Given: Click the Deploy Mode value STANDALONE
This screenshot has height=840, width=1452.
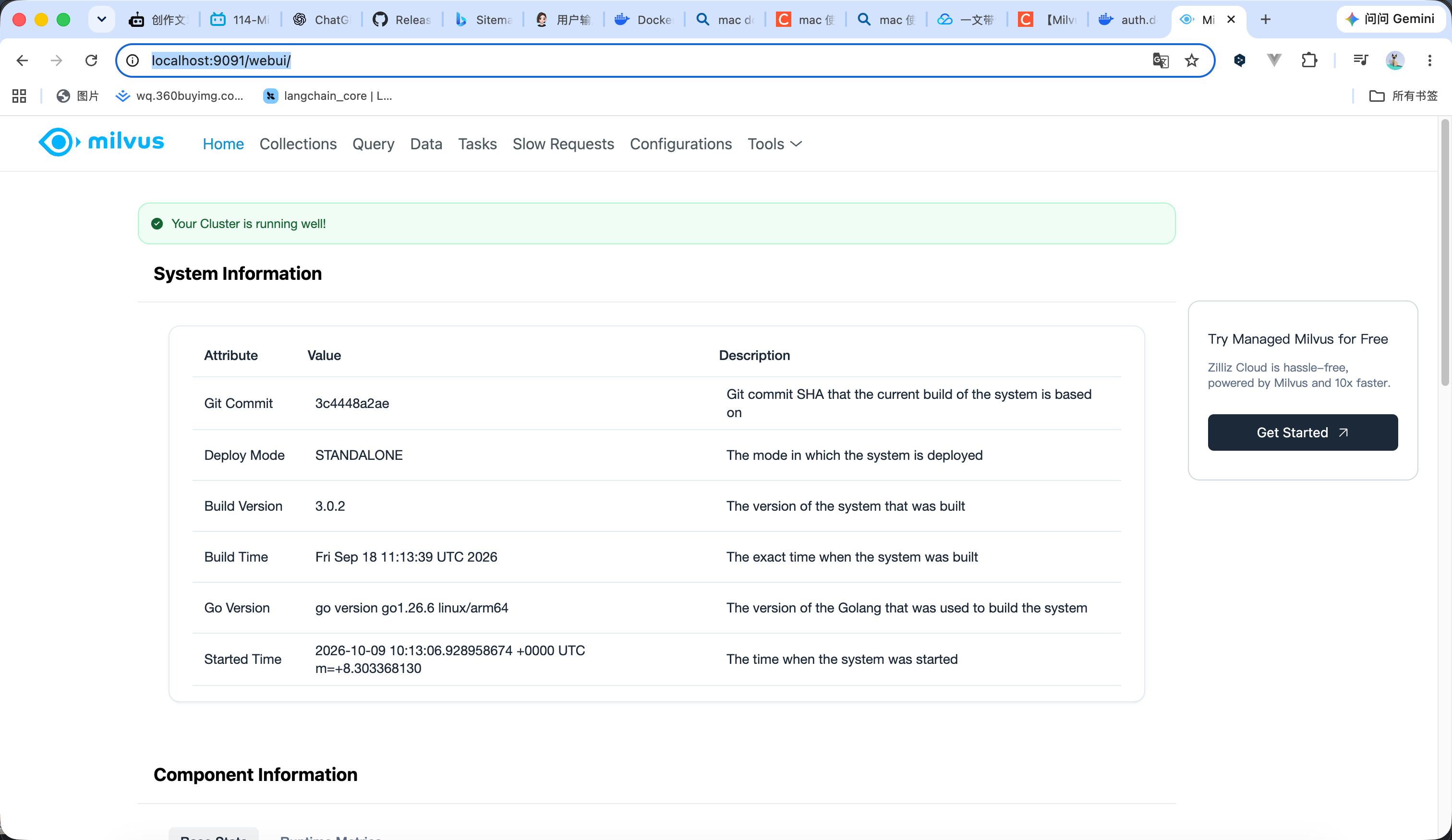Looking at the screenshot, I should (x=358, y=455).
